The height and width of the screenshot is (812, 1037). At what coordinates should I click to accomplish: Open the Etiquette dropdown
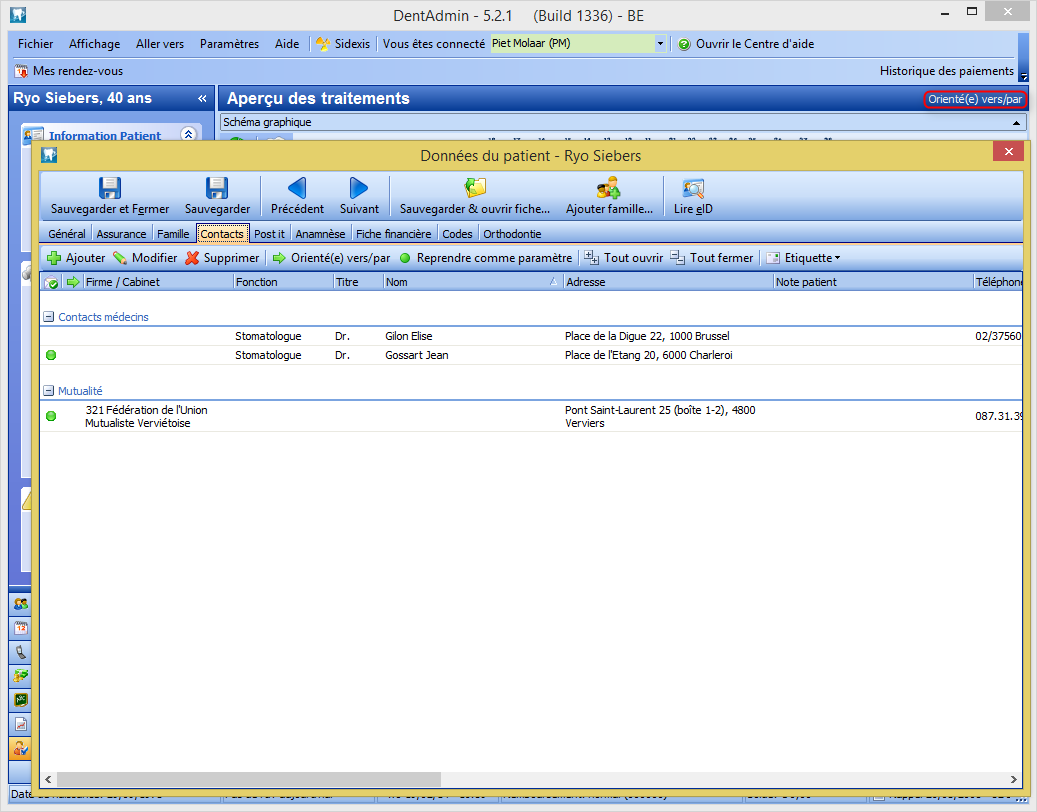(x=803, y=258)
